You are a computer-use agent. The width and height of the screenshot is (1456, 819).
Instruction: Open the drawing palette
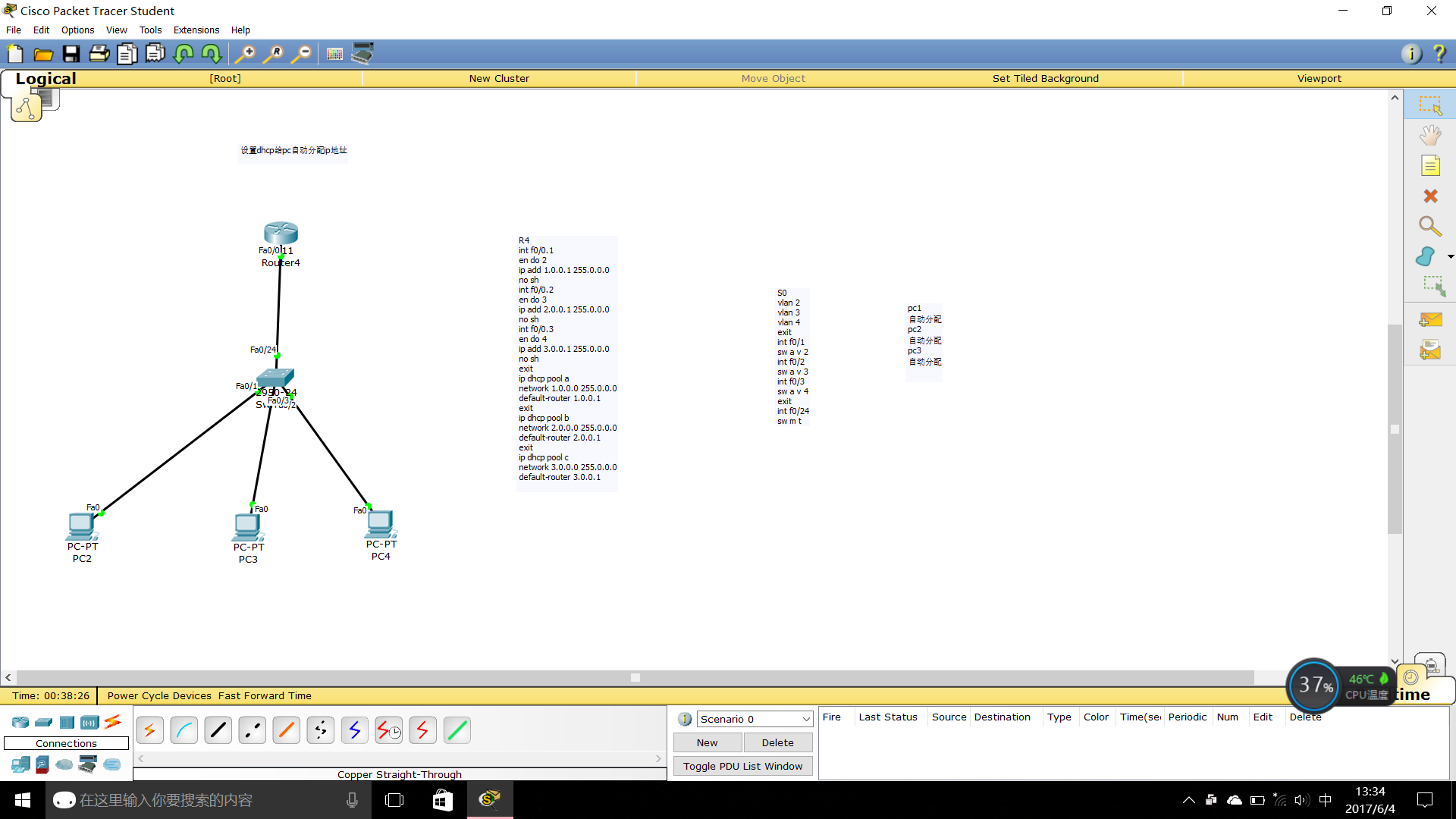[334, 54]
